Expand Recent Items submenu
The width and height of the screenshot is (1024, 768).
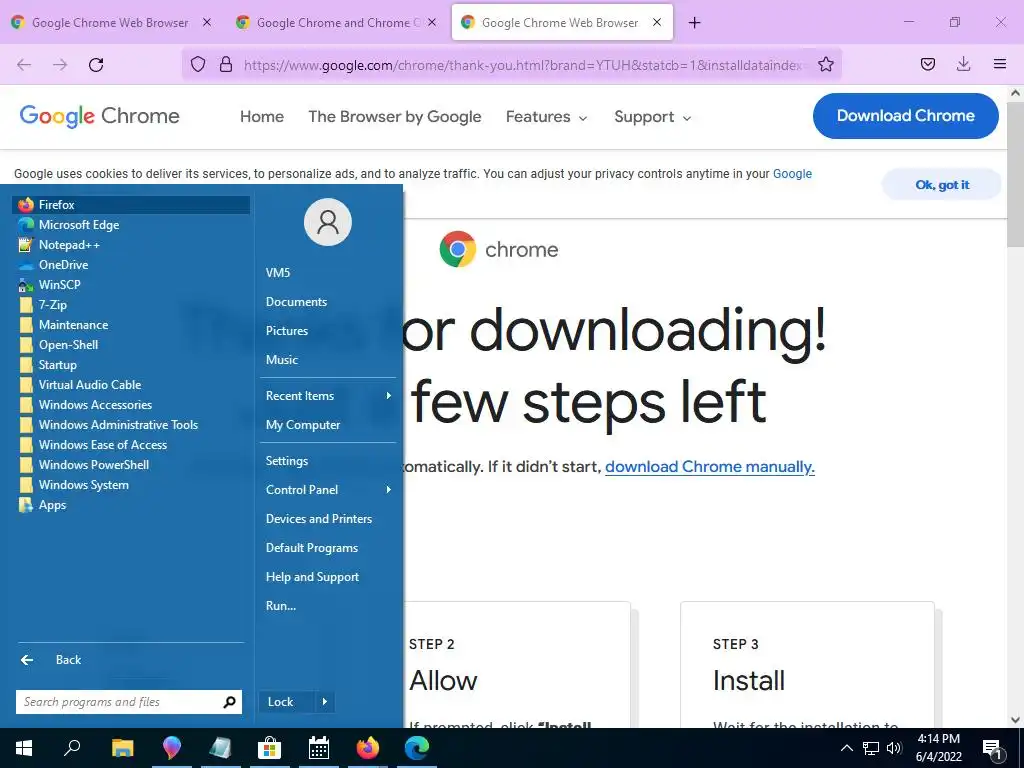pyautogui.click(x=328, y=396)
